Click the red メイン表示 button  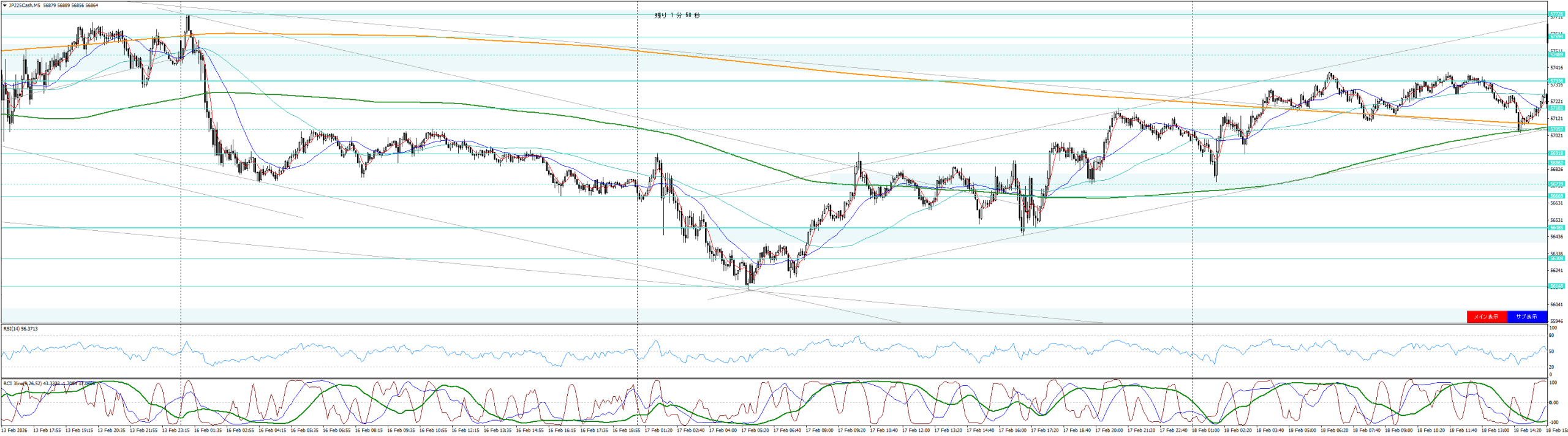coord(1486,317)
